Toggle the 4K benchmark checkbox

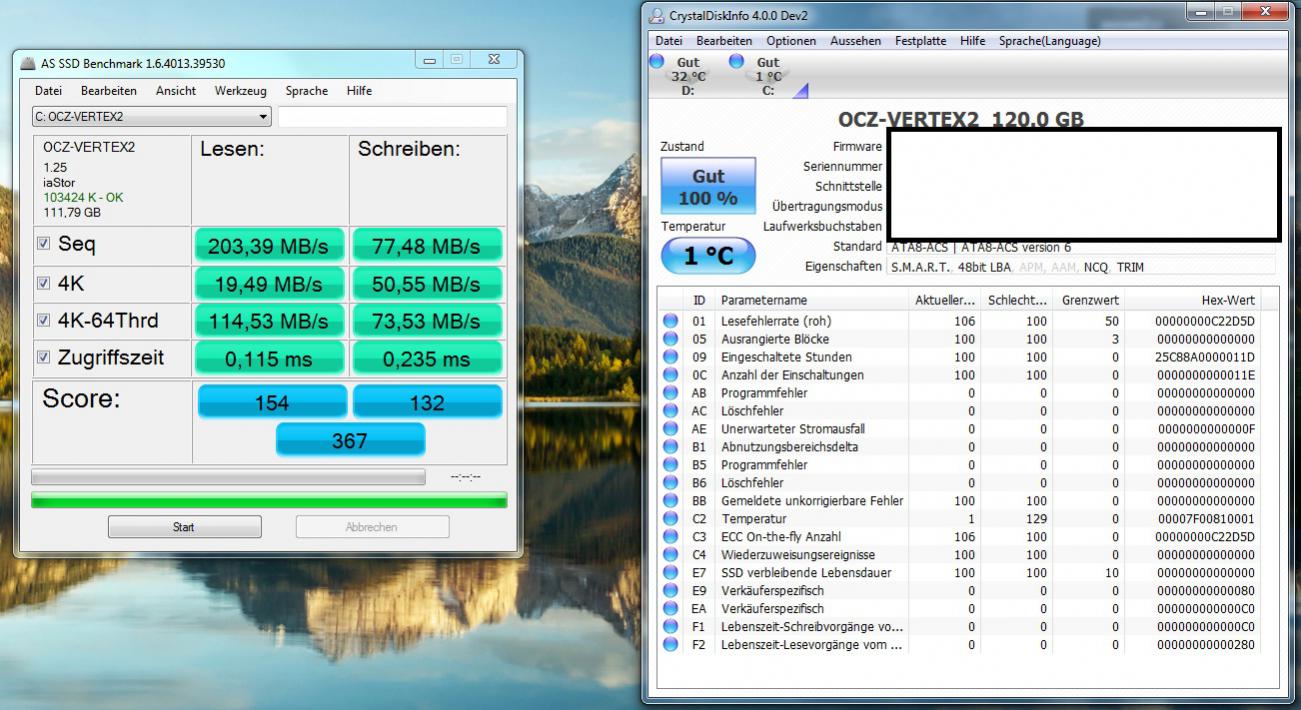click(x=43, y=283)
